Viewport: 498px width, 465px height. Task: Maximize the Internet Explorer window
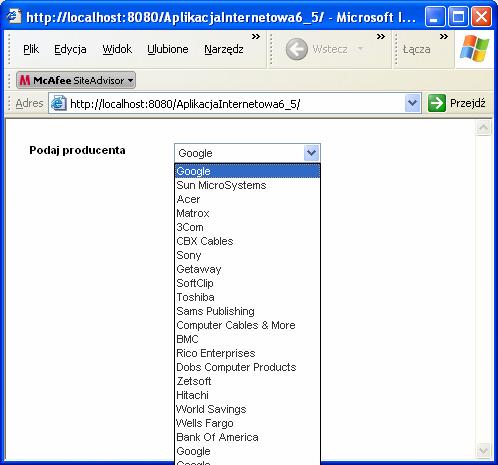point(458,16)
